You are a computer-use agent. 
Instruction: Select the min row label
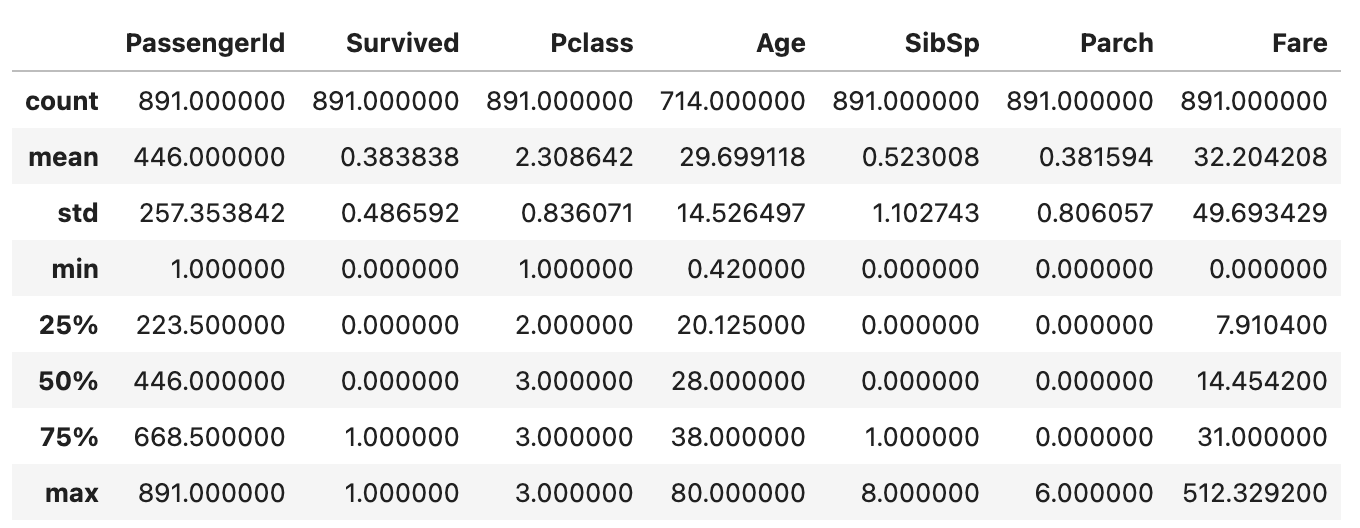click(x=75, y=269)
